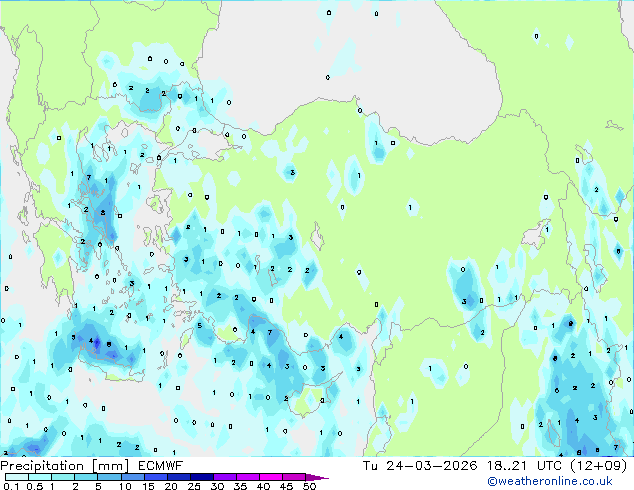Click the '25' legend scale label

tap(194, 486)
